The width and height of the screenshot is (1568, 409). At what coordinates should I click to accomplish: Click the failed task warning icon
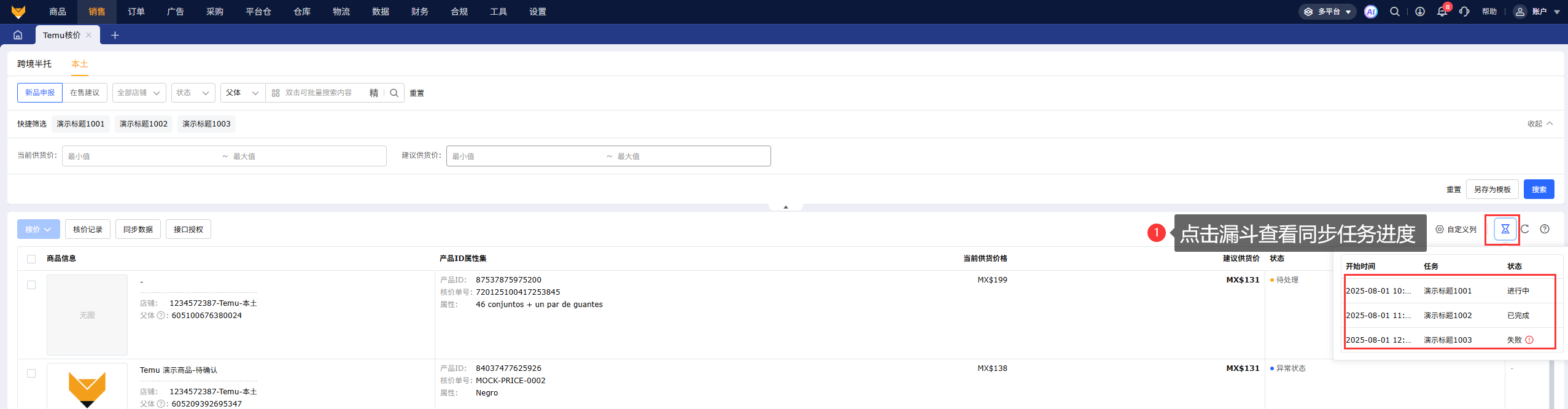pos(1529,340)
